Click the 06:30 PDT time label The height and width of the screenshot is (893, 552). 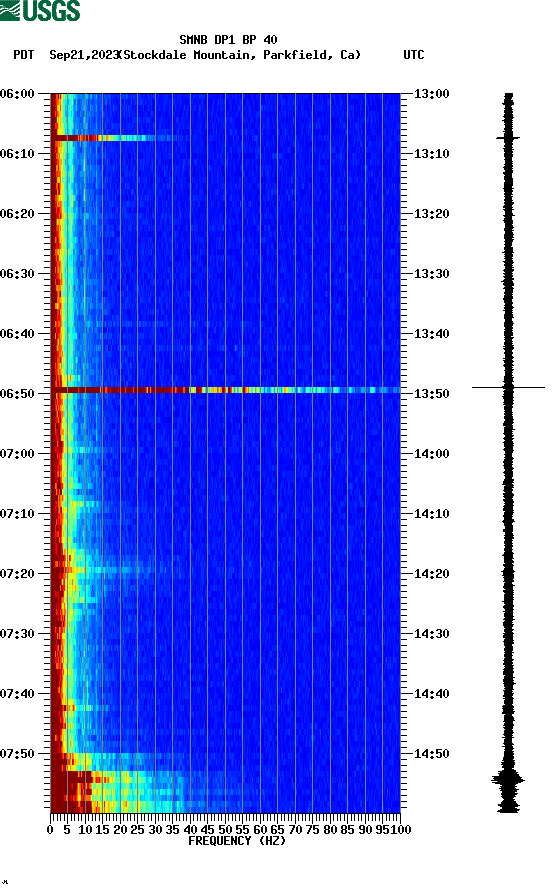(x=18, y=274)
